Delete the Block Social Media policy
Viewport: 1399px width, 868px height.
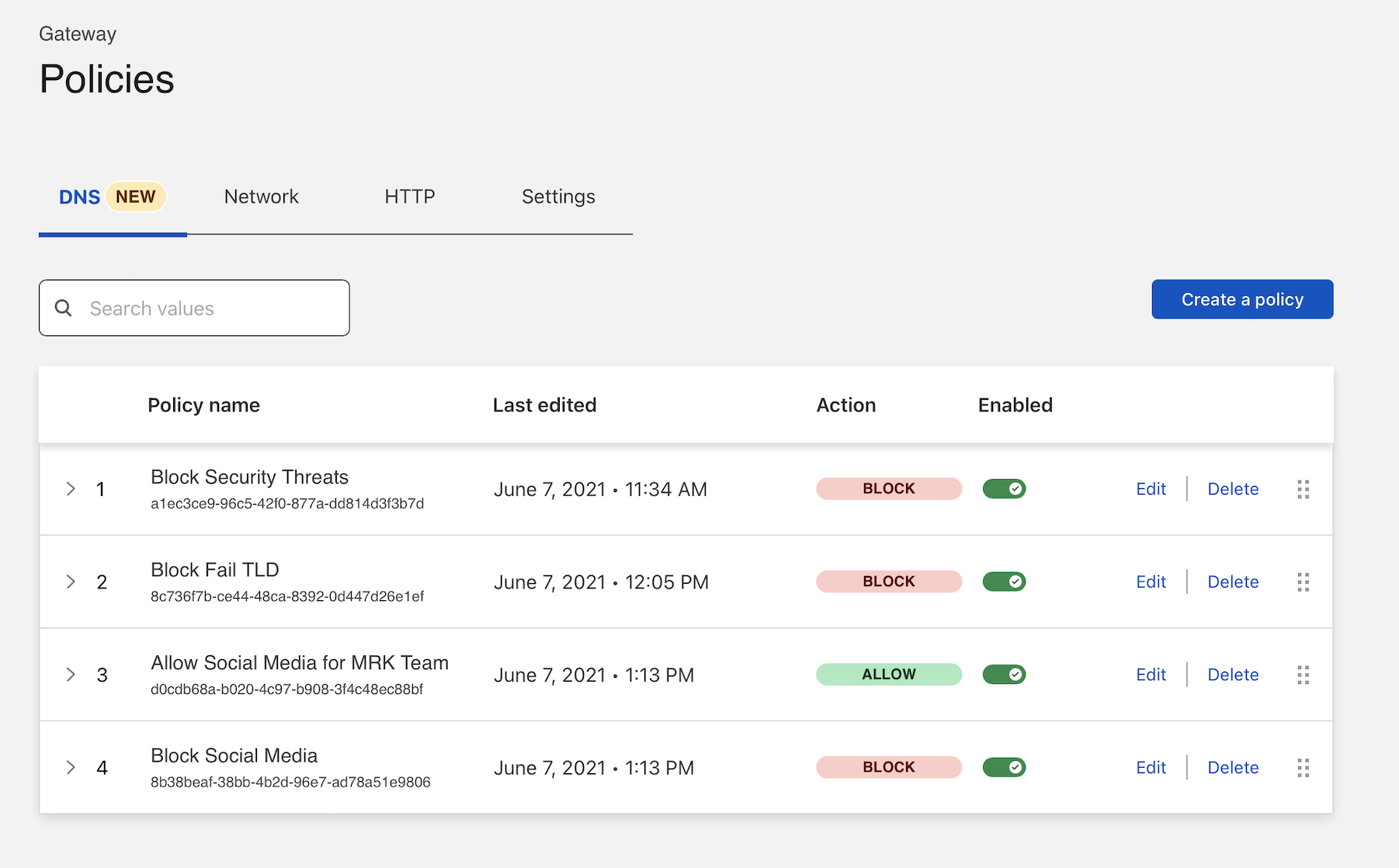tap(1233, 768)
